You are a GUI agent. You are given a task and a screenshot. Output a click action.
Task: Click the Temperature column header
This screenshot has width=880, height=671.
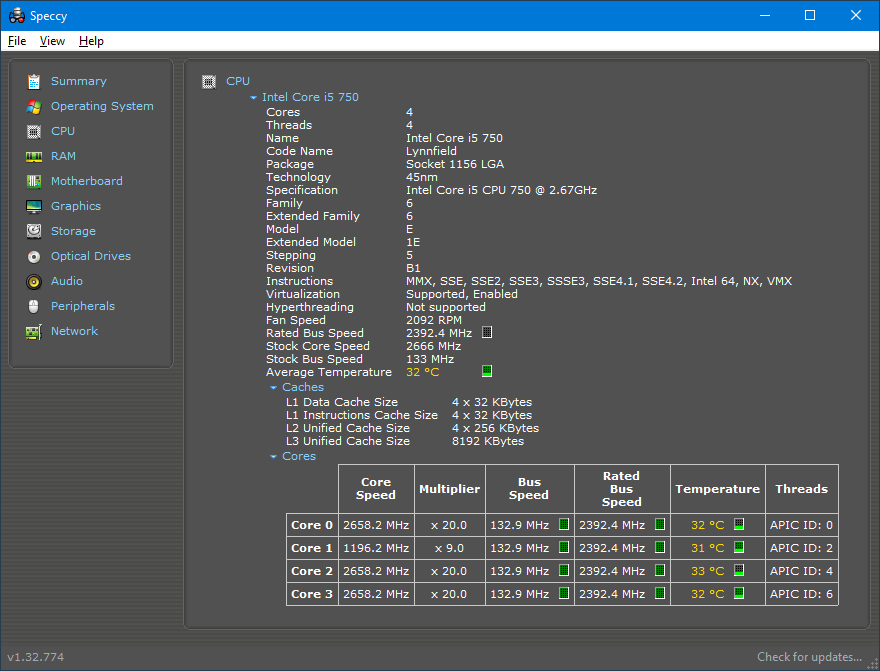(x=717, y=489)
